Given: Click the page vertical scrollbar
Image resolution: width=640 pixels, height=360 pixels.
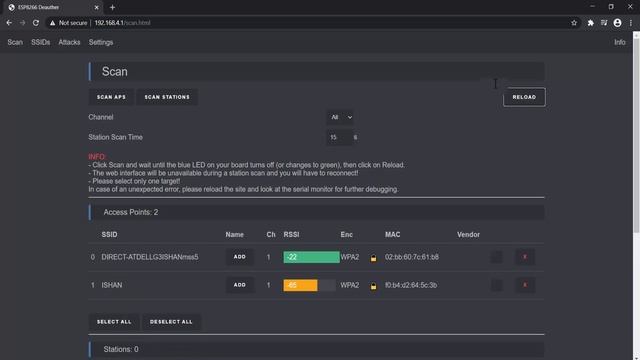Looking at the screenshot, I should coord(636,135).
